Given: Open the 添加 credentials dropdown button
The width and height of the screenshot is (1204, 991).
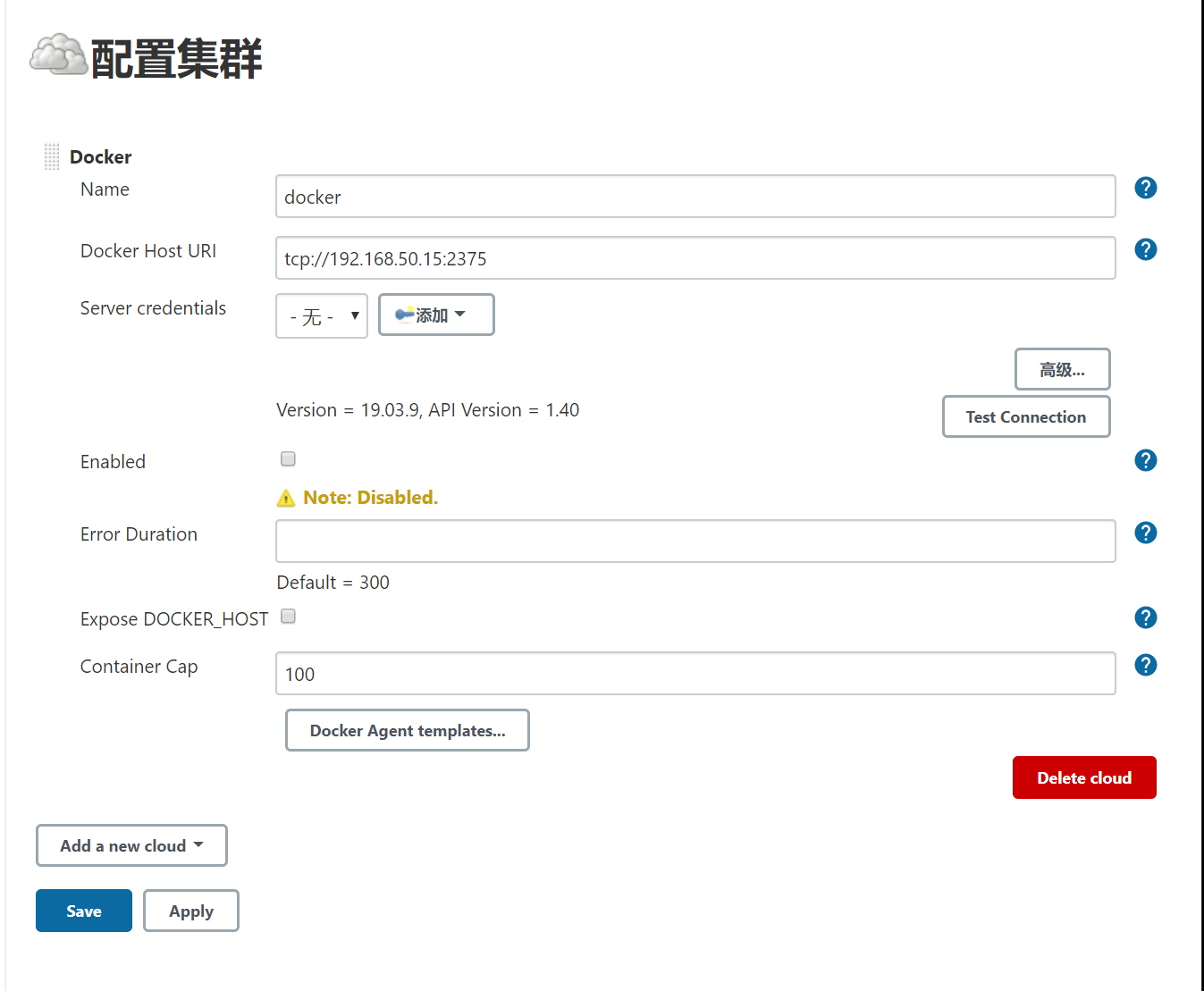Looking at the screenshot, I should (436, 315).
